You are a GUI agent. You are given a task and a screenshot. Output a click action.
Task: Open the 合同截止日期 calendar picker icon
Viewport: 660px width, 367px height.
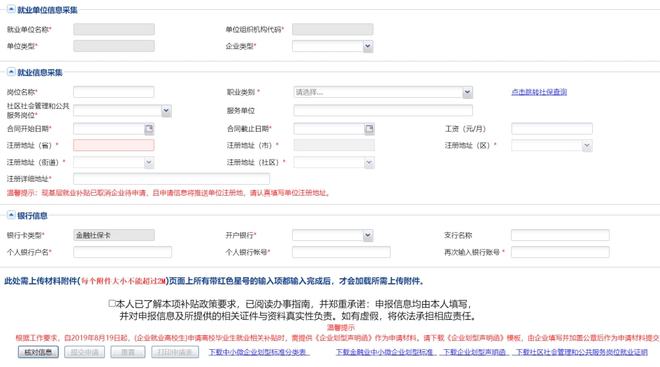click(369, 129)
